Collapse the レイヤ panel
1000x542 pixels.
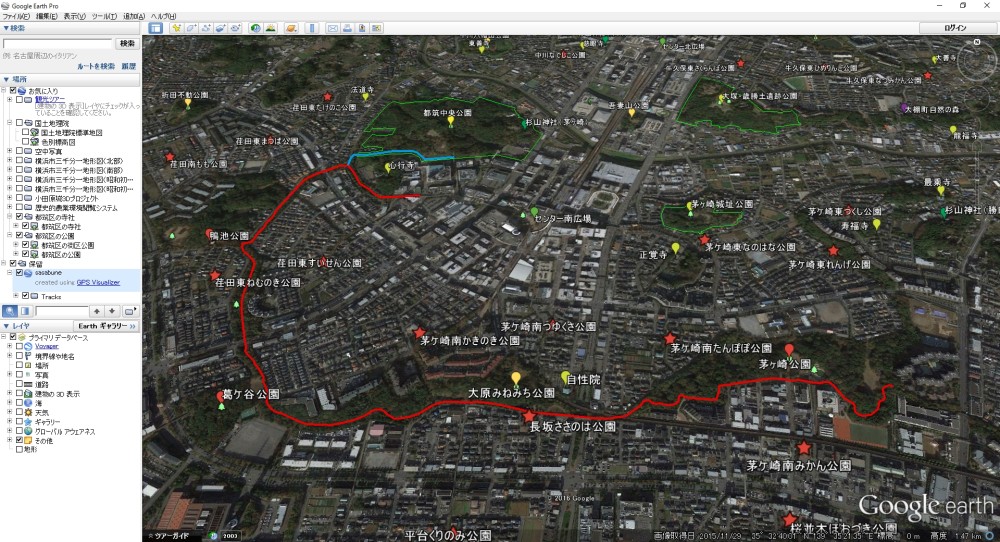pyautogui.click(x=6, y=326)
